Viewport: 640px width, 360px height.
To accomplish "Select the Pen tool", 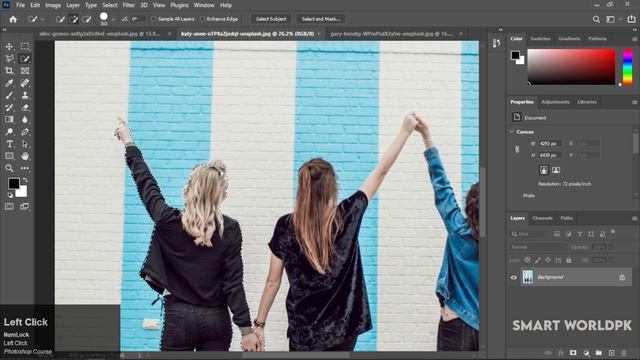I will pos(25,132).
